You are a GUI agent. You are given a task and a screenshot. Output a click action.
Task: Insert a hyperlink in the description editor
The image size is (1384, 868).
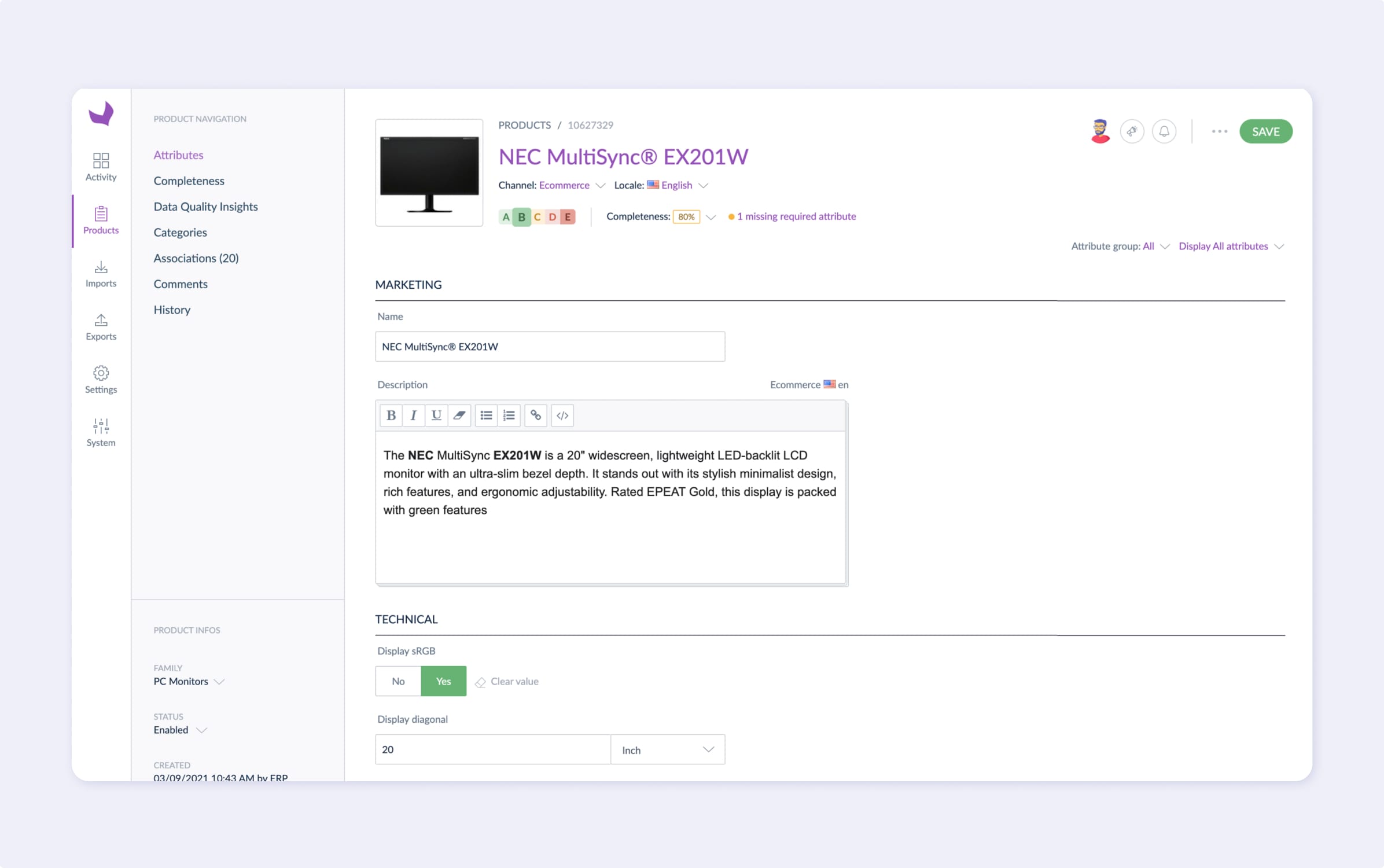pos(535,415)
